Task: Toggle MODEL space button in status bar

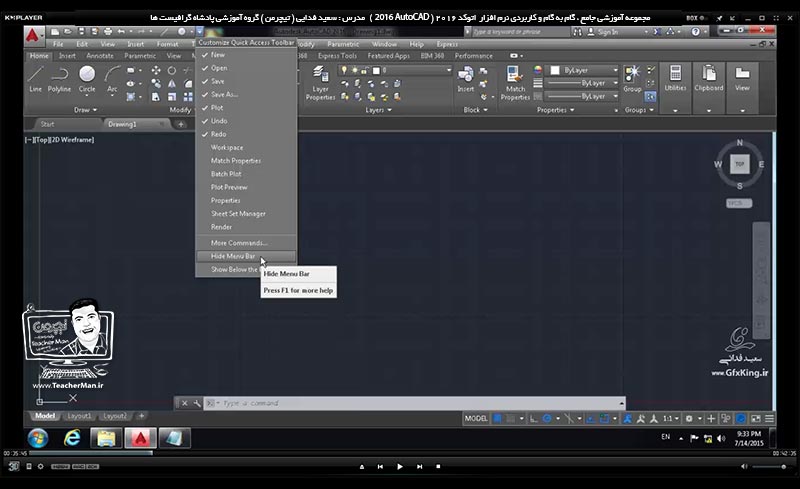Action: coord(476,419)
